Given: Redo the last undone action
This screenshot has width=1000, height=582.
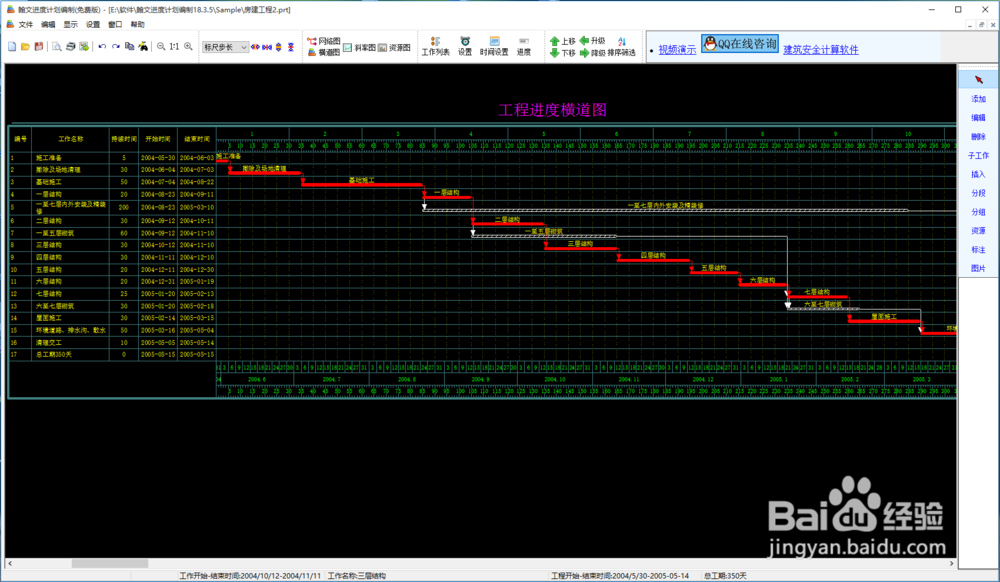Looking at the screenshot, I should click(115, 47).
